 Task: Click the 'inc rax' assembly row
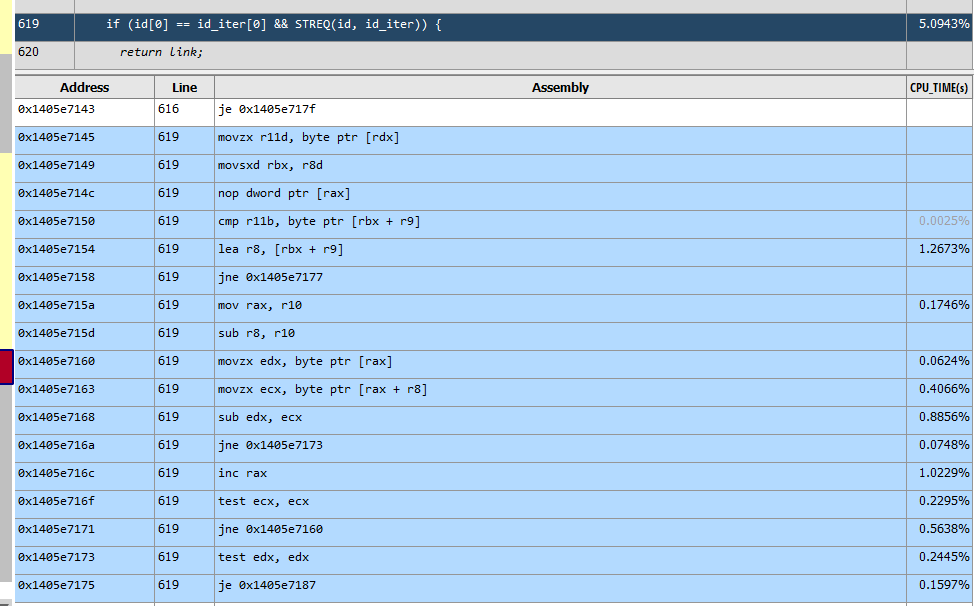[242, 473]
